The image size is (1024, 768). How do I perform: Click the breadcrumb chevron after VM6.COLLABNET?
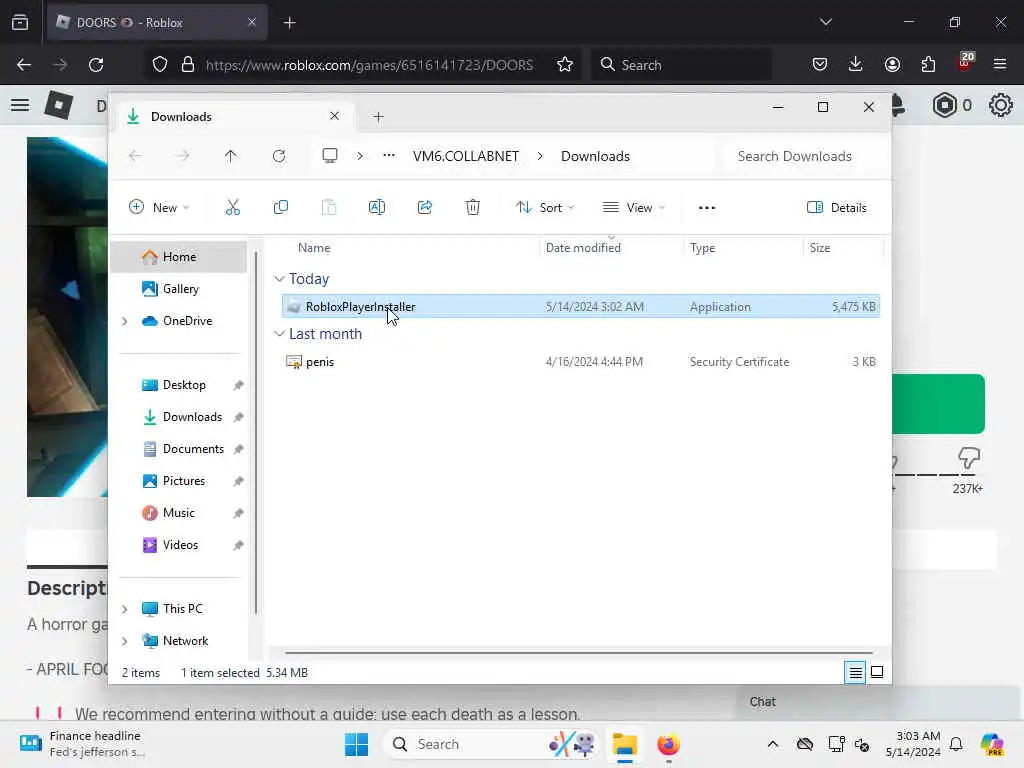click(x=540, y=156)
